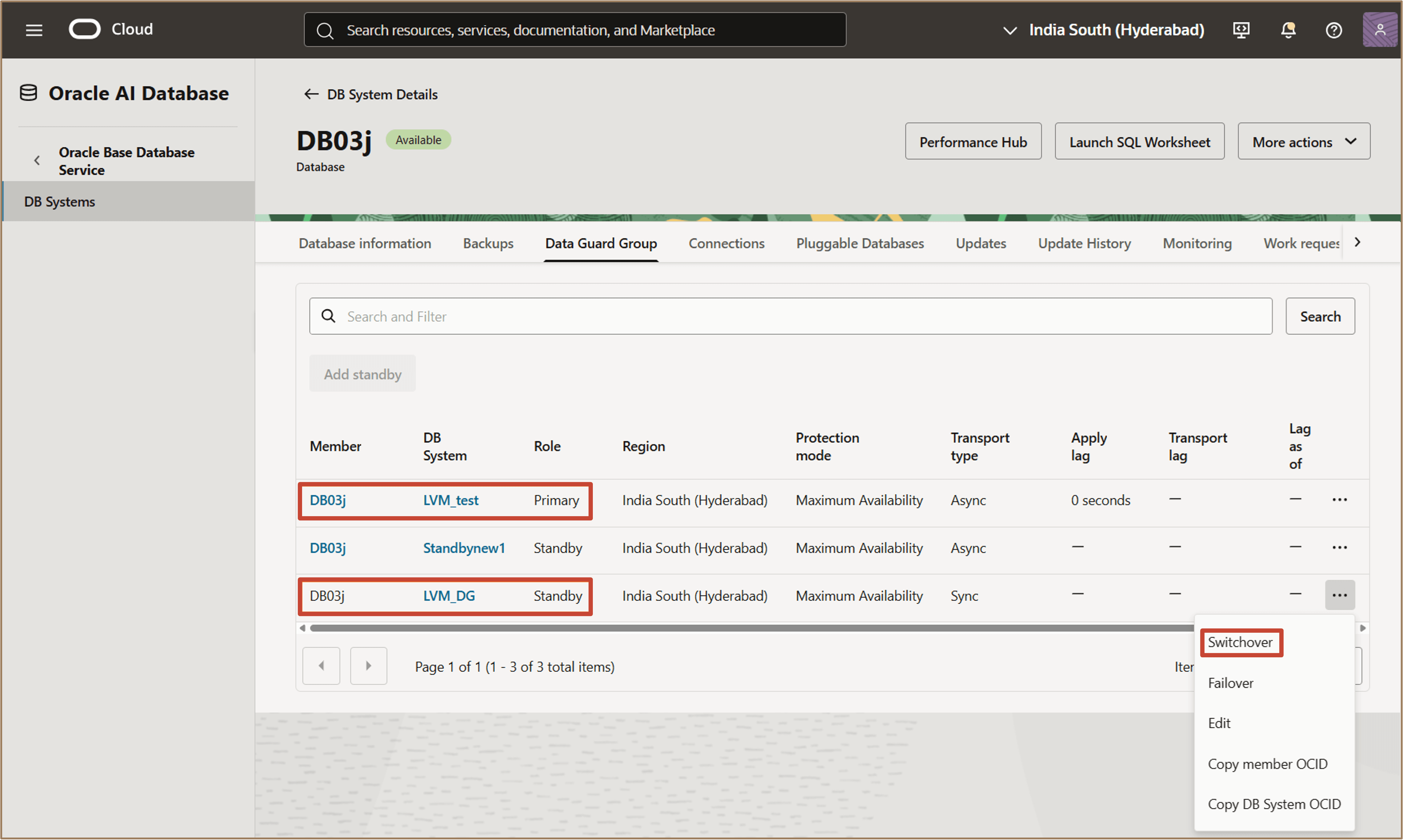Select Switchover from the context menu

click(x=1240, y=642)
